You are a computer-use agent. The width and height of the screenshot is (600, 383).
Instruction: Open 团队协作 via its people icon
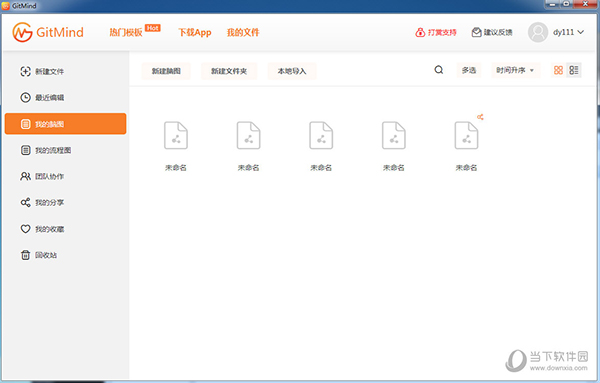(x=25, y=176)
